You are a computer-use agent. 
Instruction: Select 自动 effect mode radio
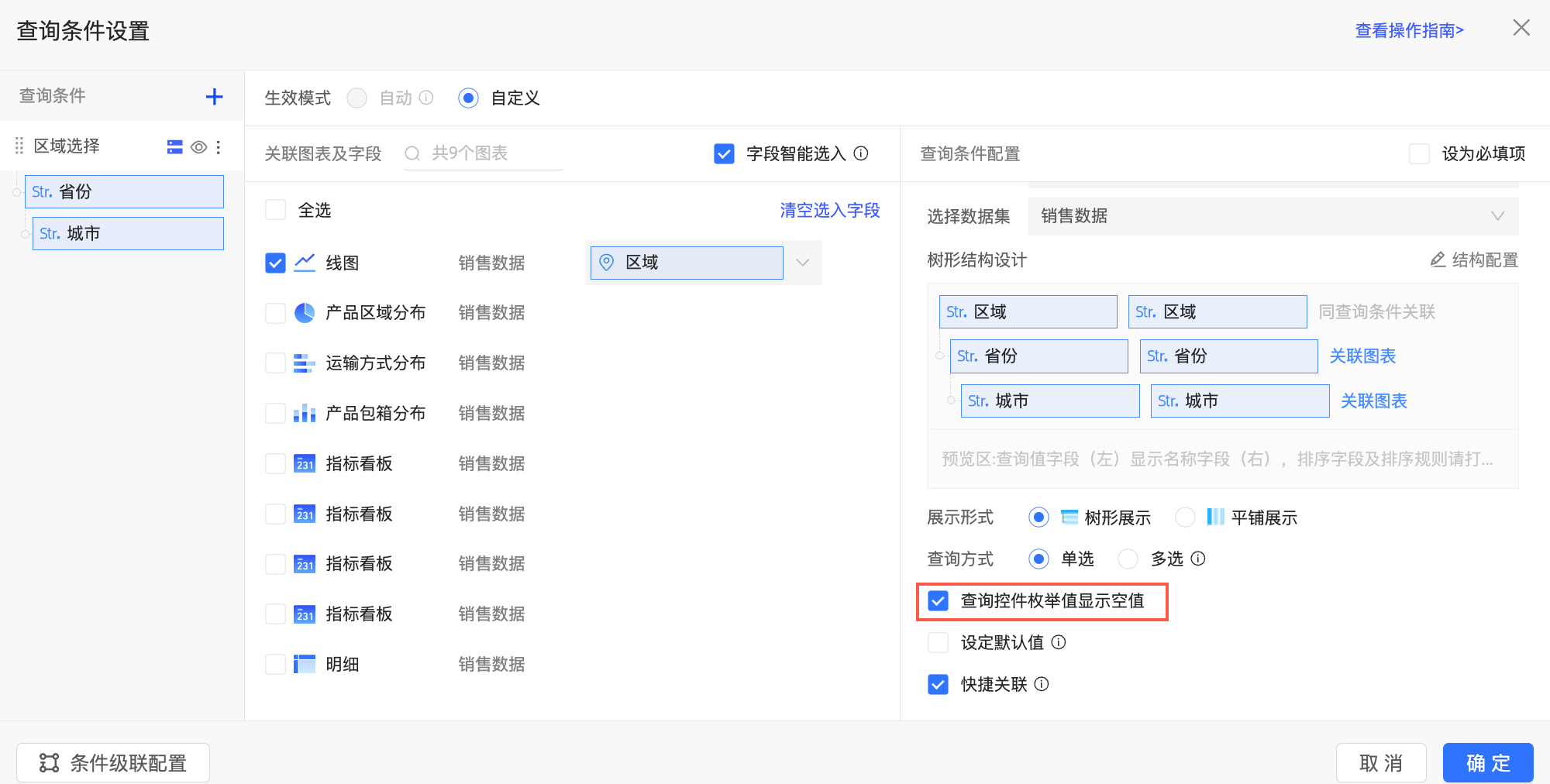[x=356, y=98]
